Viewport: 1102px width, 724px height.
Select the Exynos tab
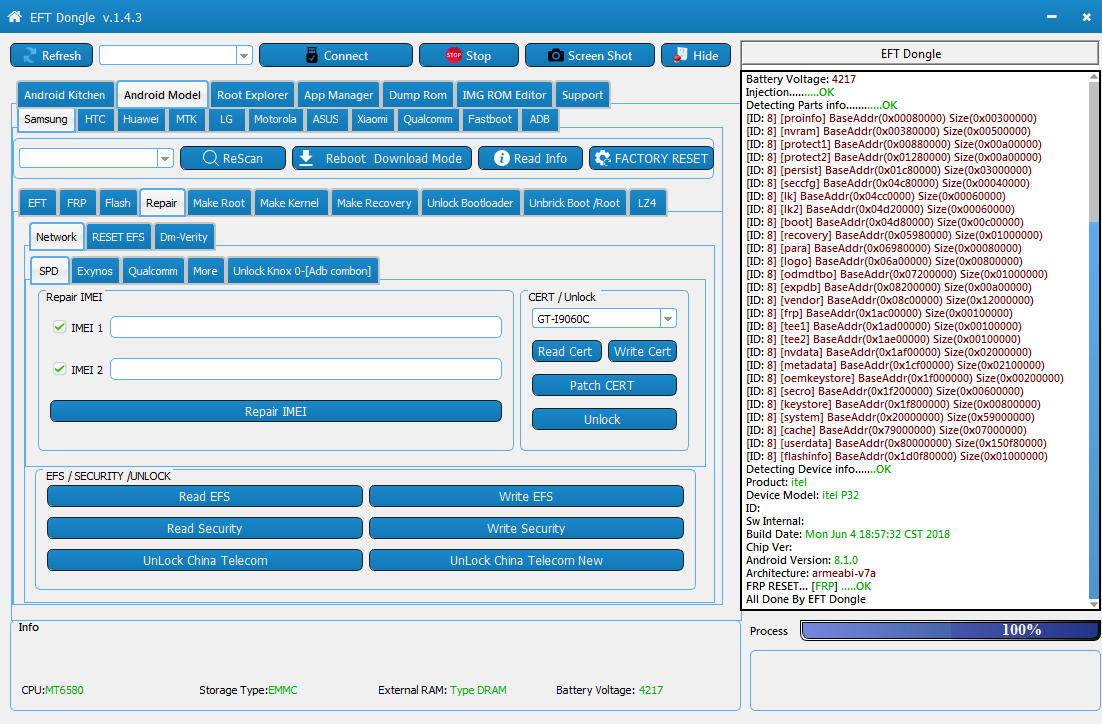(95, 271)
